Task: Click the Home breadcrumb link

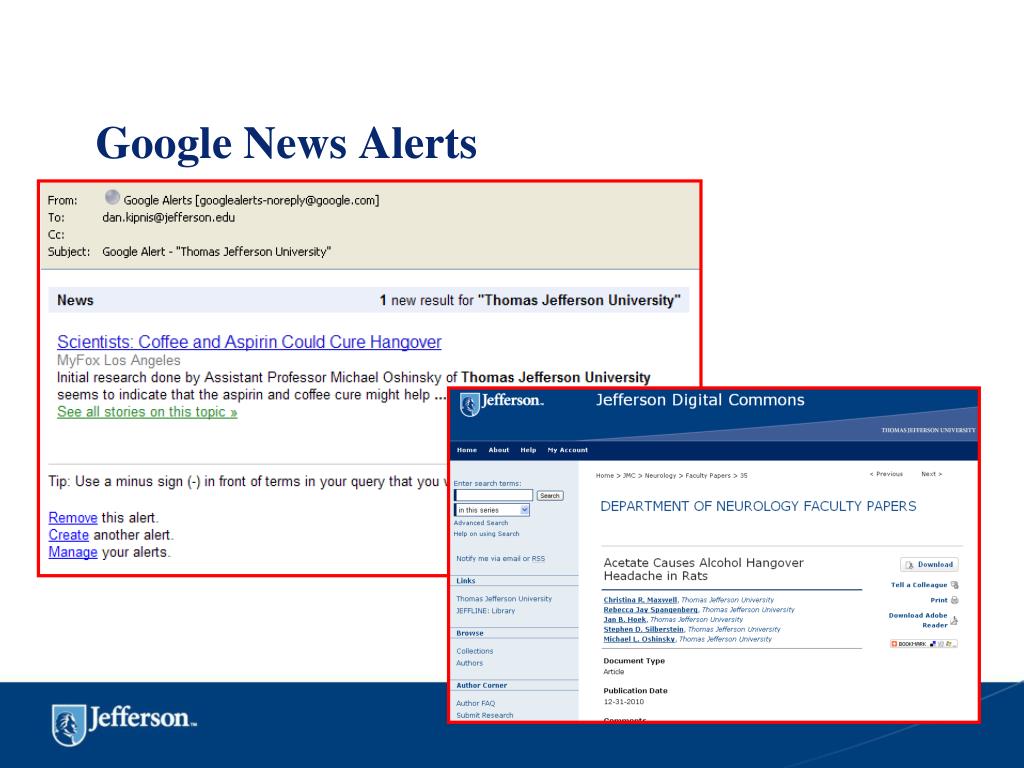Action: (604, 476)
